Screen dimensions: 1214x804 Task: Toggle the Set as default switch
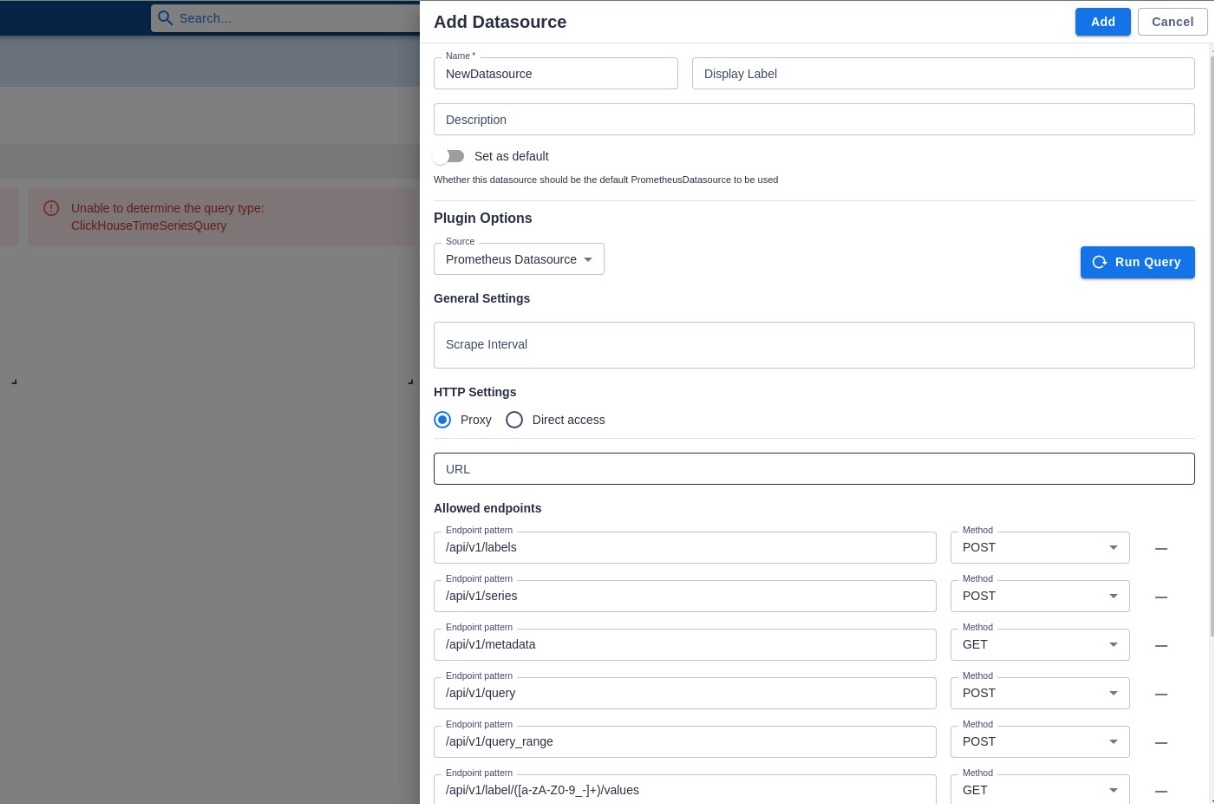click(x=449, y=156)
